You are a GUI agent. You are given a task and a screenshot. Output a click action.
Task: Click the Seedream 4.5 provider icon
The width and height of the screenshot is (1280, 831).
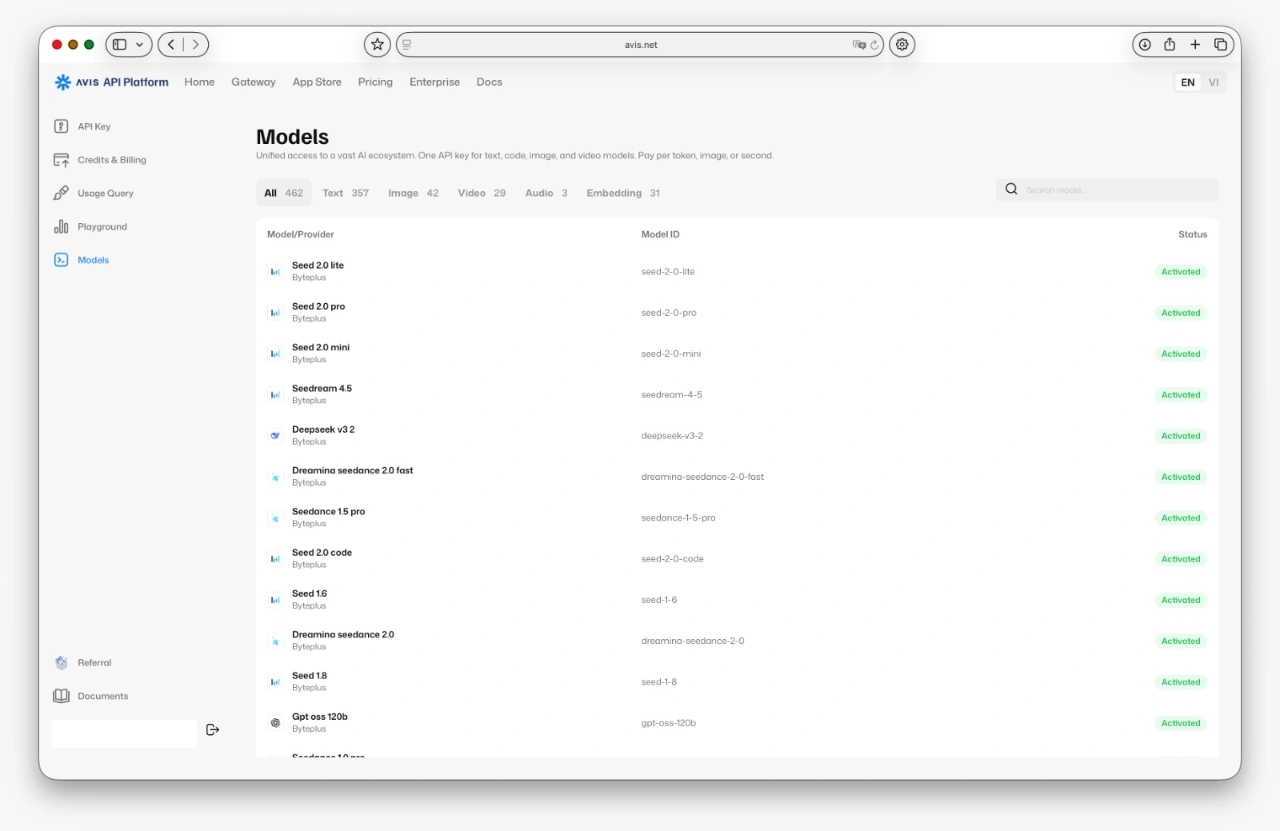pos(275,395)
